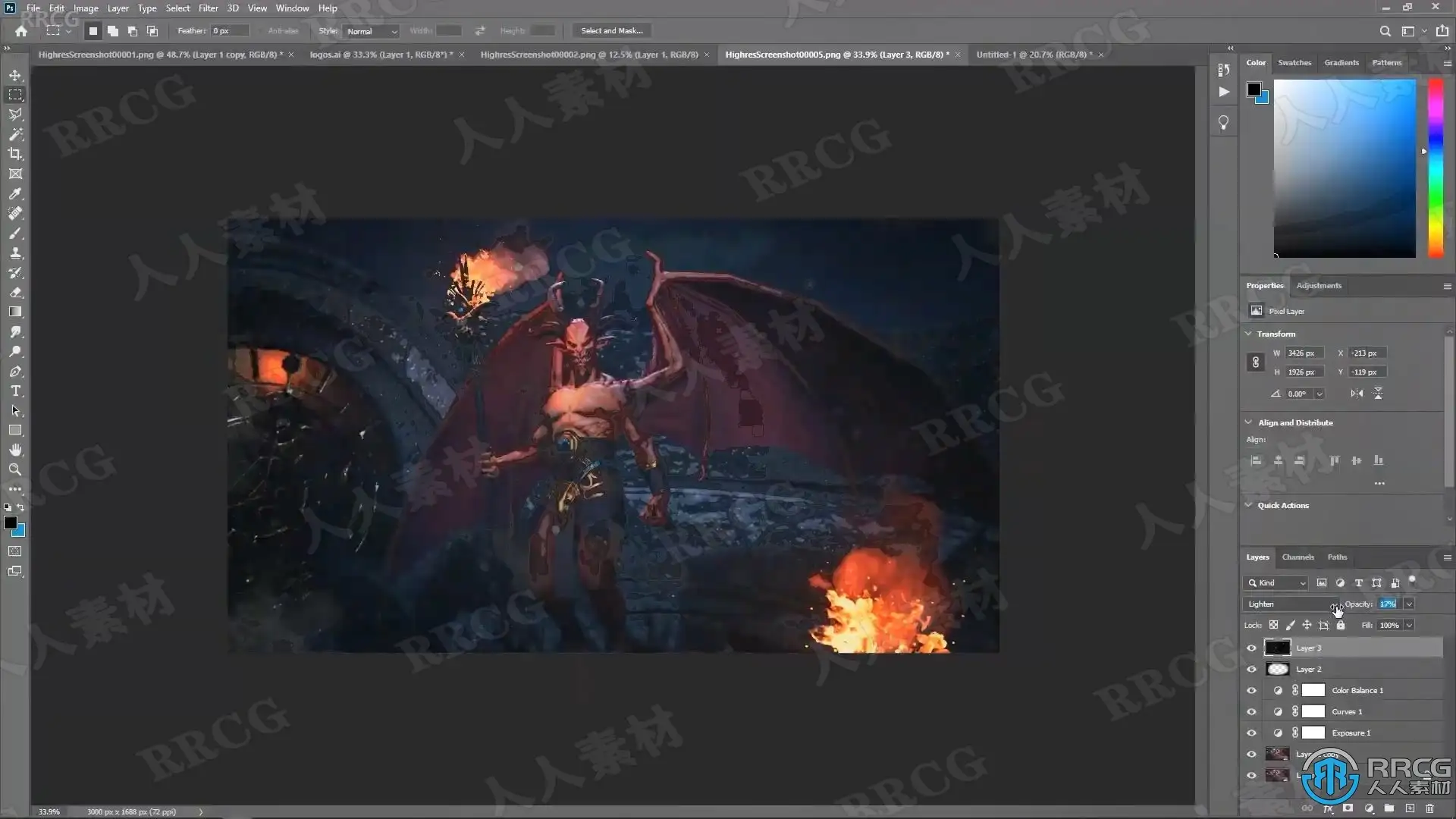The height and width of the screenshot is (819, 1456).
Task: Toggle lock all for the layer
Action: pos(1341,626)
